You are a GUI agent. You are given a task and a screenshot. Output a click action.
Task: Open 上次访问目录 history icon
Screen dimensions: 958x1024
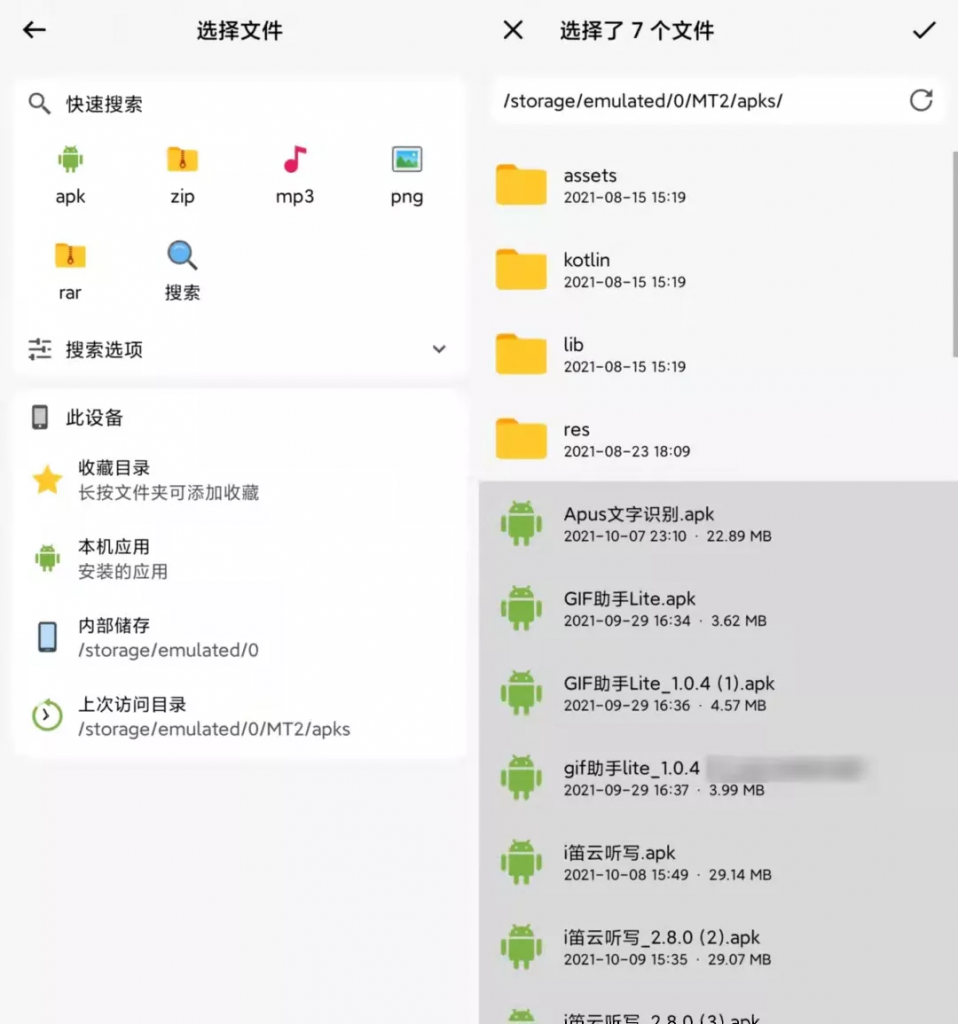point(48,716)
